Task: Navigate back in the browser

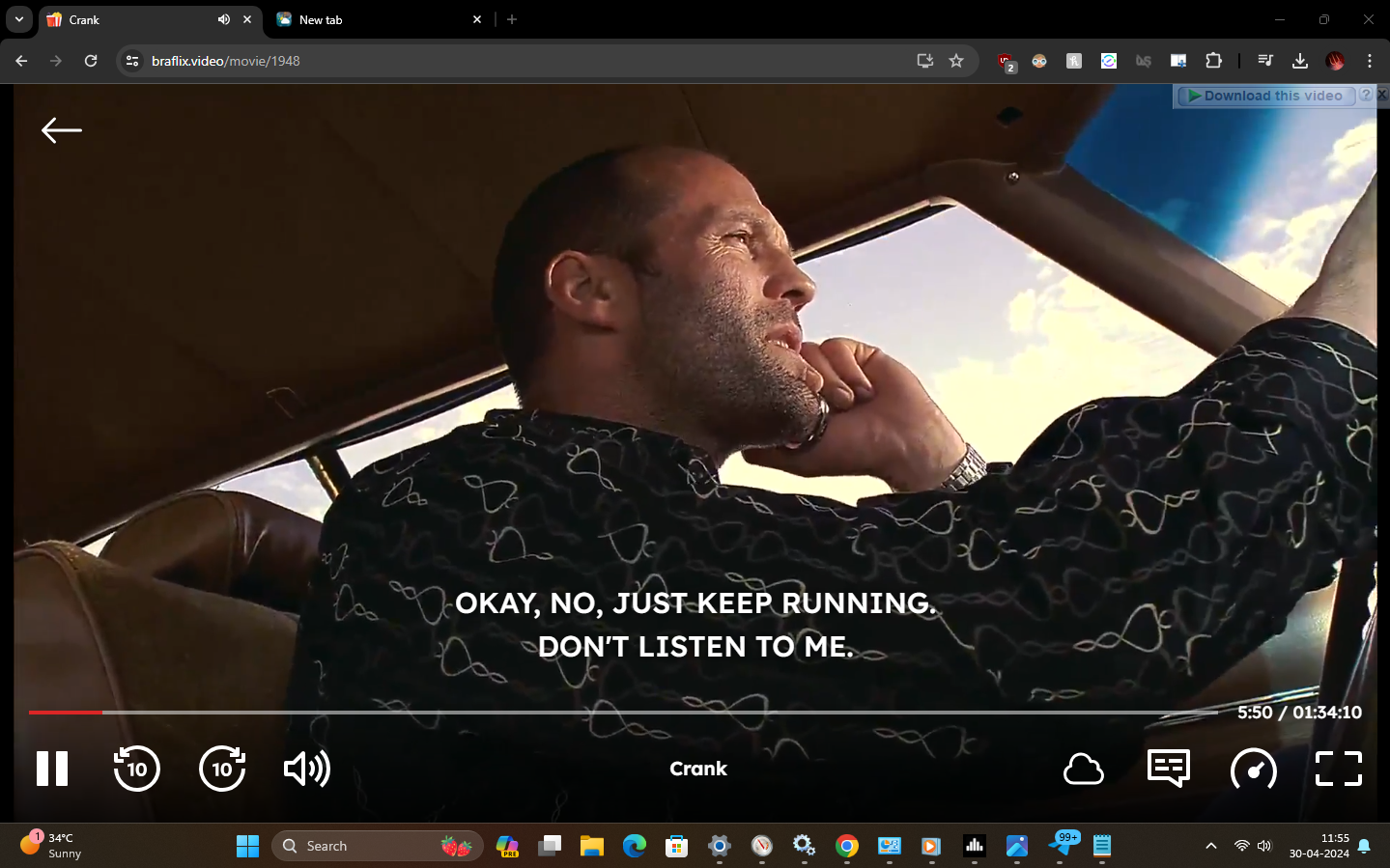Action: click(21, 61)
